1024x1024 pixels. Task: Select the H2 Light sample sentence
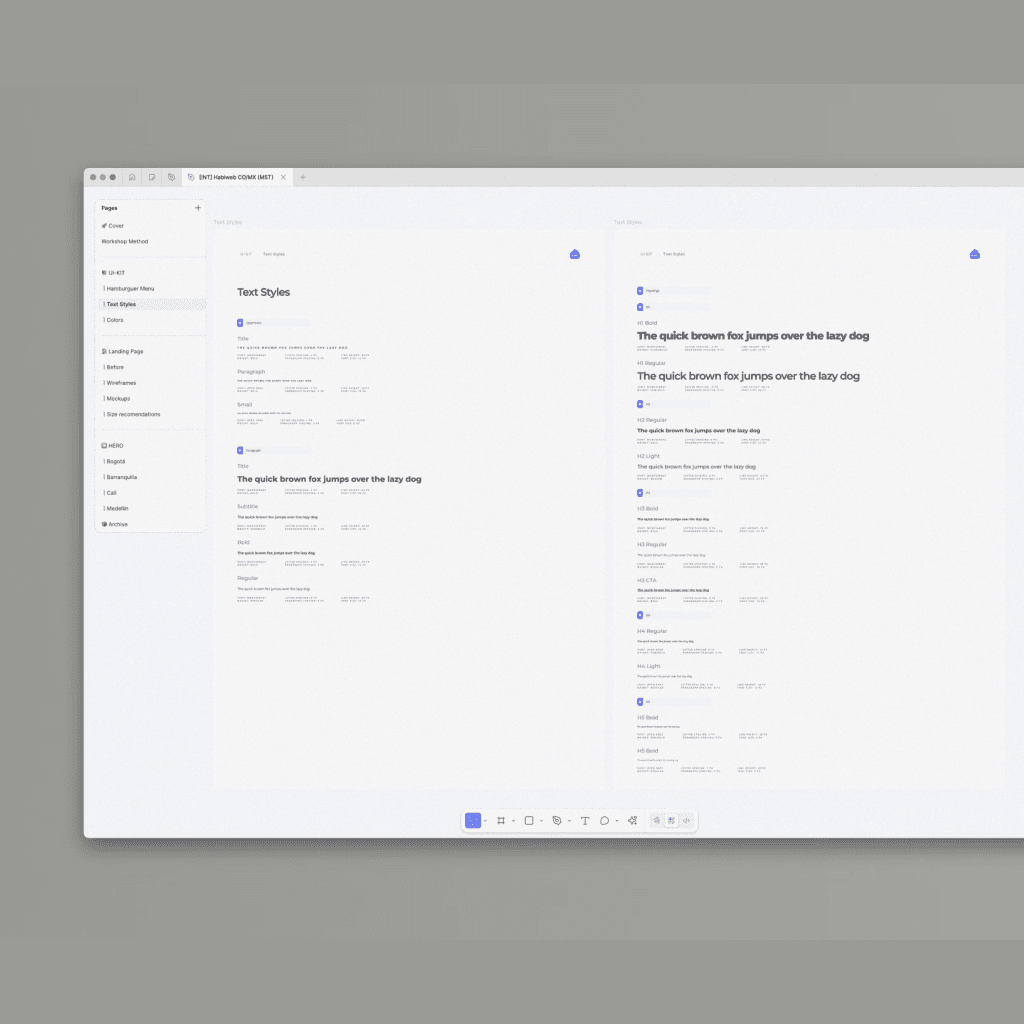696,466
